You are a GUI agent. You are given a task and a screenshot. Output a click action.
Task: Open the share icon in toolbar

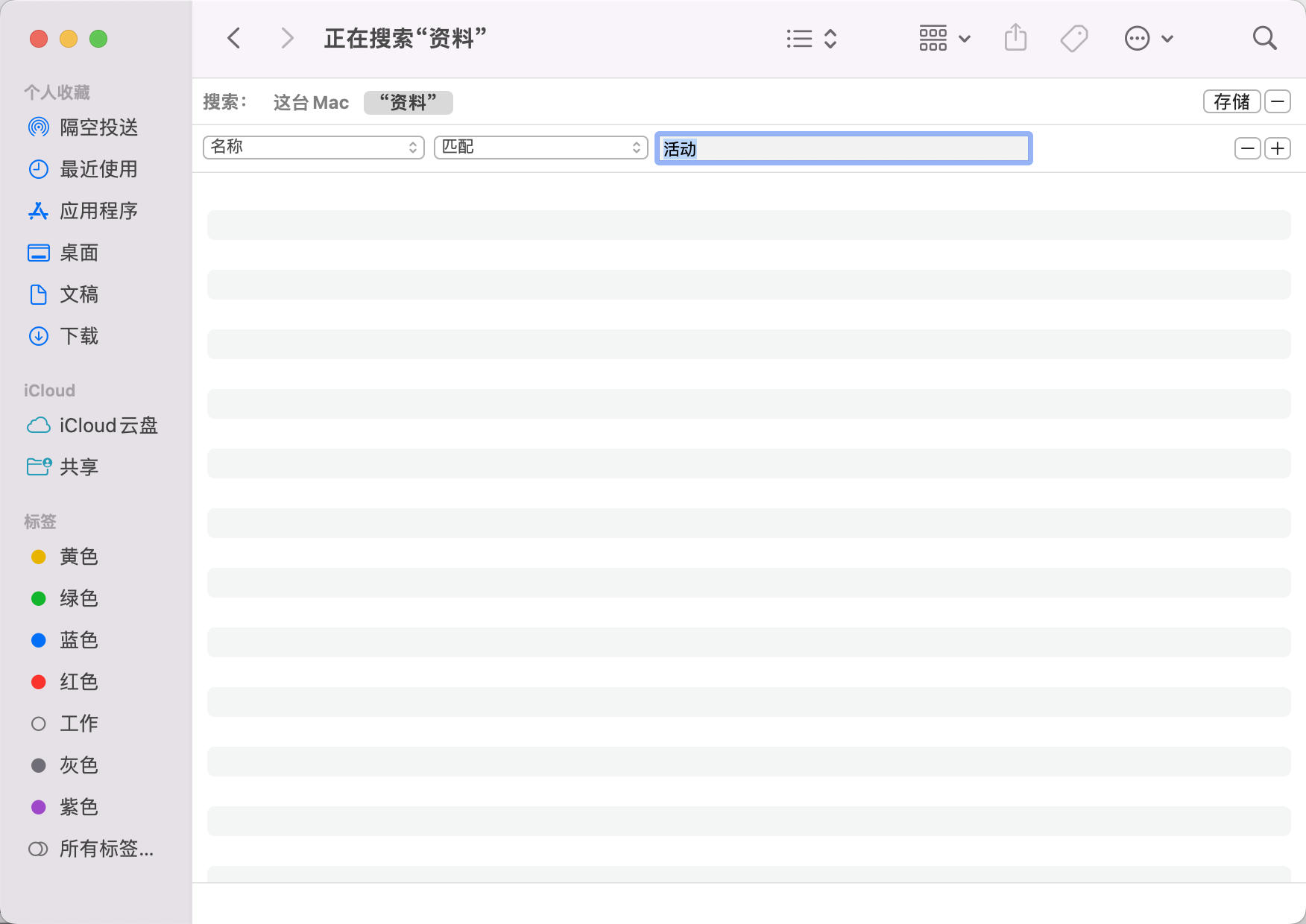1015,38
